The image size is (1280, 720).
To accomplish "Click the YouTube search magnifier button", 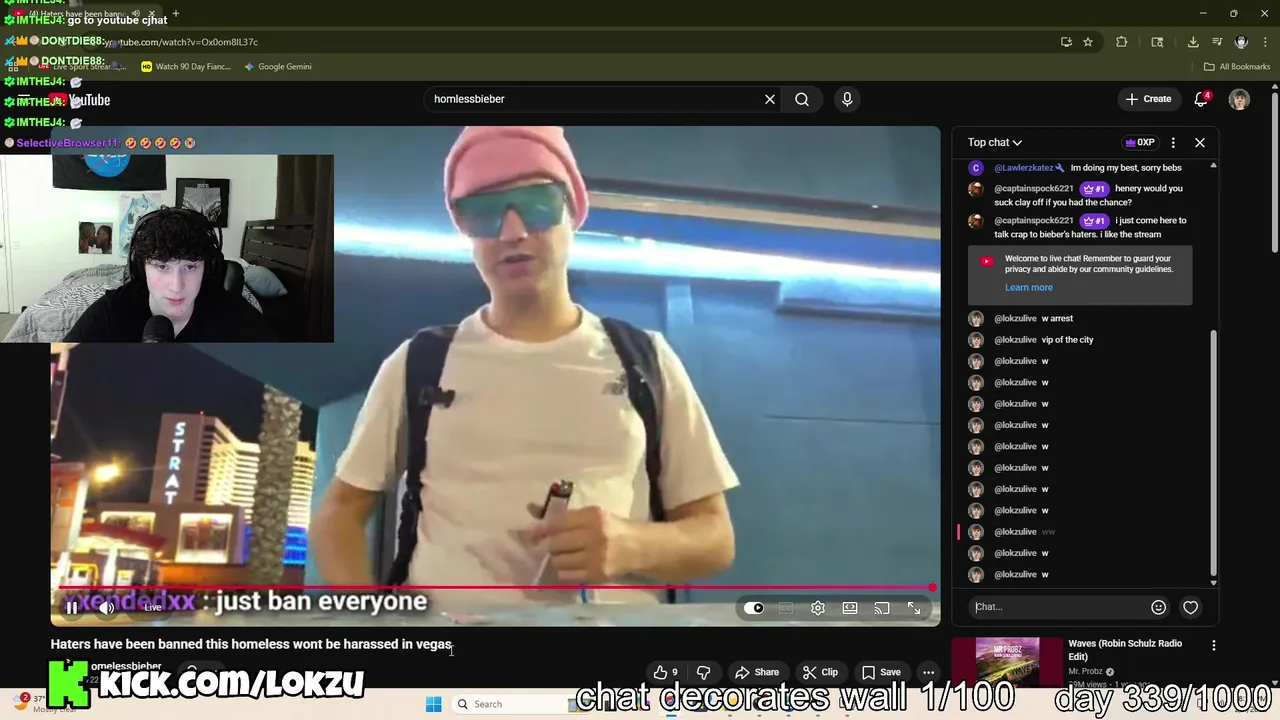I will point(802,99).
